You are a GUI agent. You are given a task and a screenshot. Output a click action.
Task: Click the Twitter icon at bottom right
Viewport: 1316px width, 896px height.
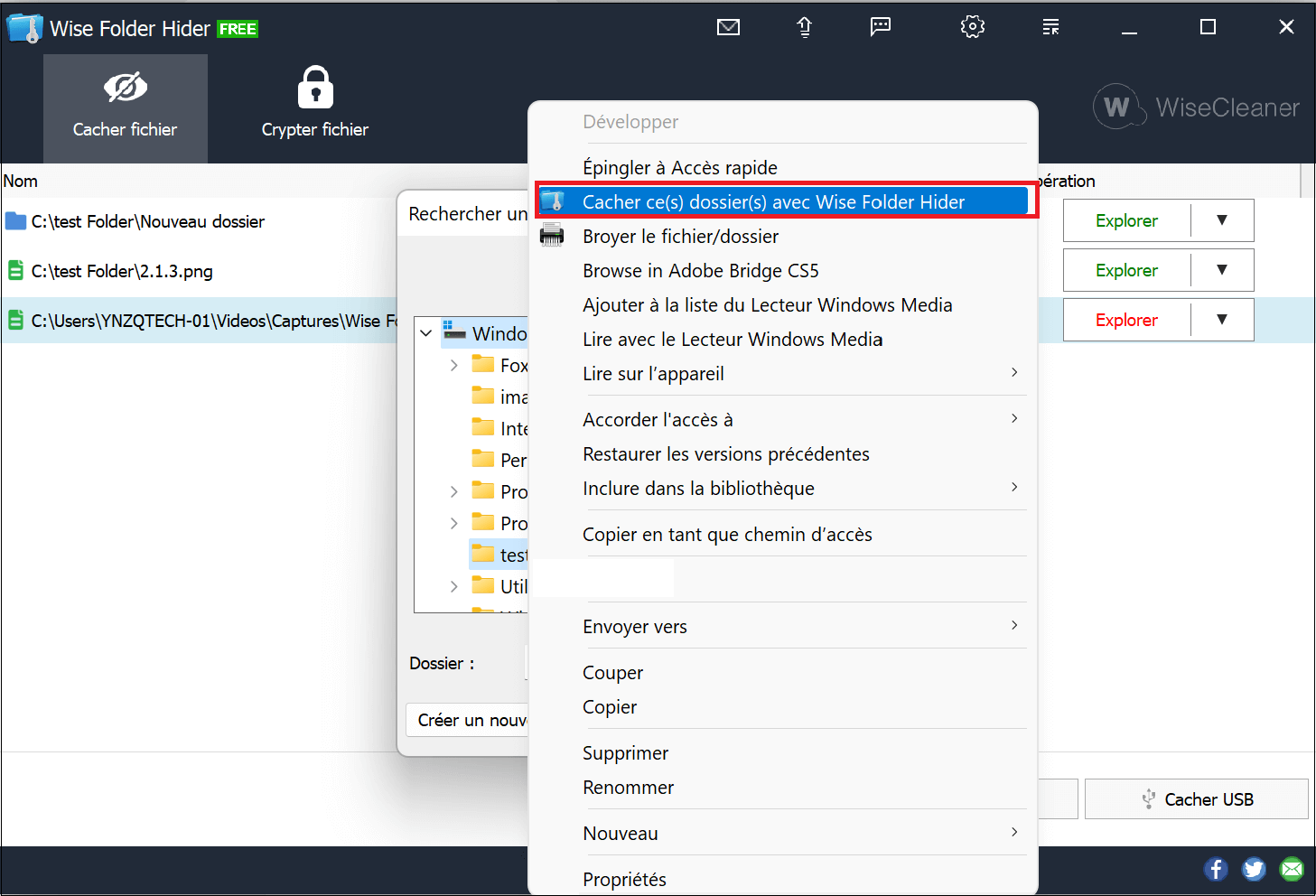tap(1254, 869)
